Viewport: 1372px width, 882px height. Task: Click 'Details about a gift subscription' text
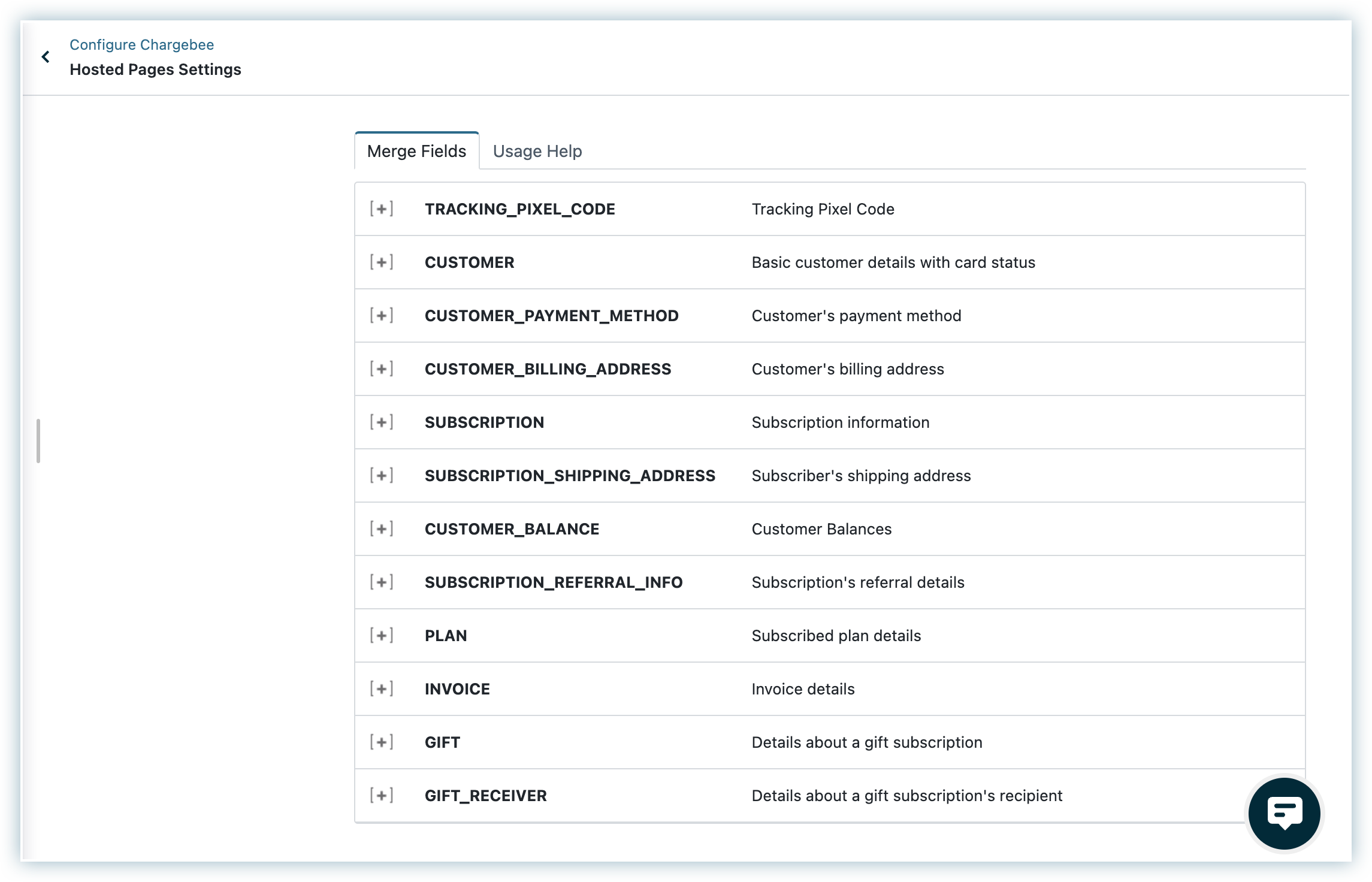click(867, 742)
